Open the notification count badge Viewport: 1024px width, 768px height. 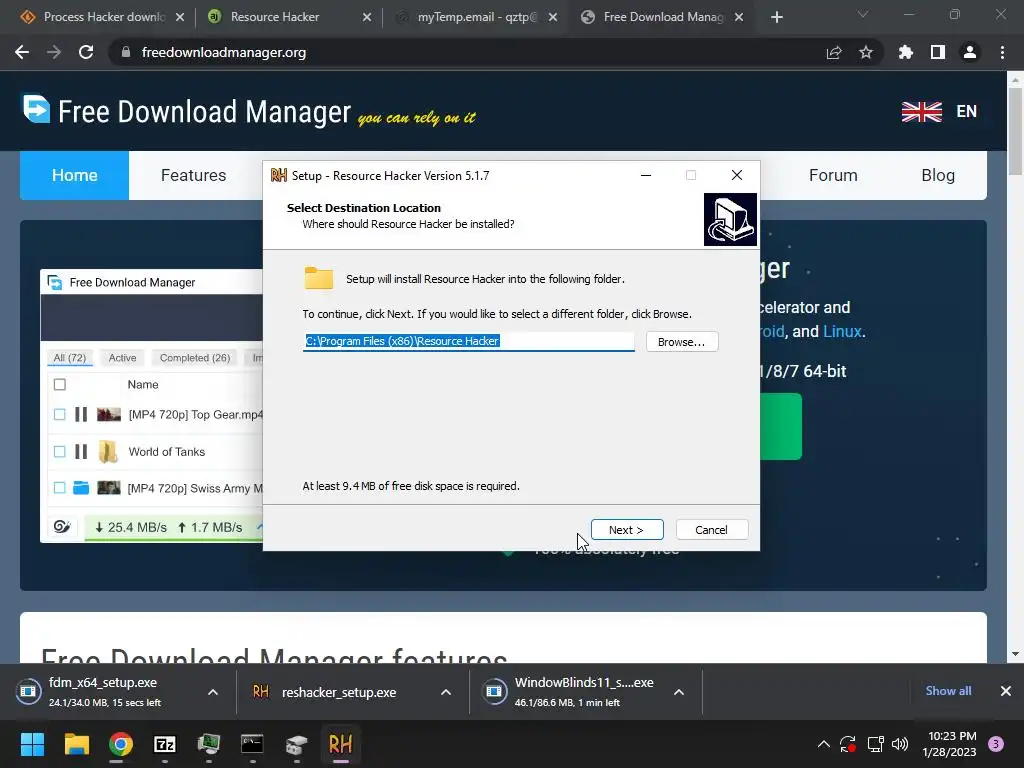point(996,744)
